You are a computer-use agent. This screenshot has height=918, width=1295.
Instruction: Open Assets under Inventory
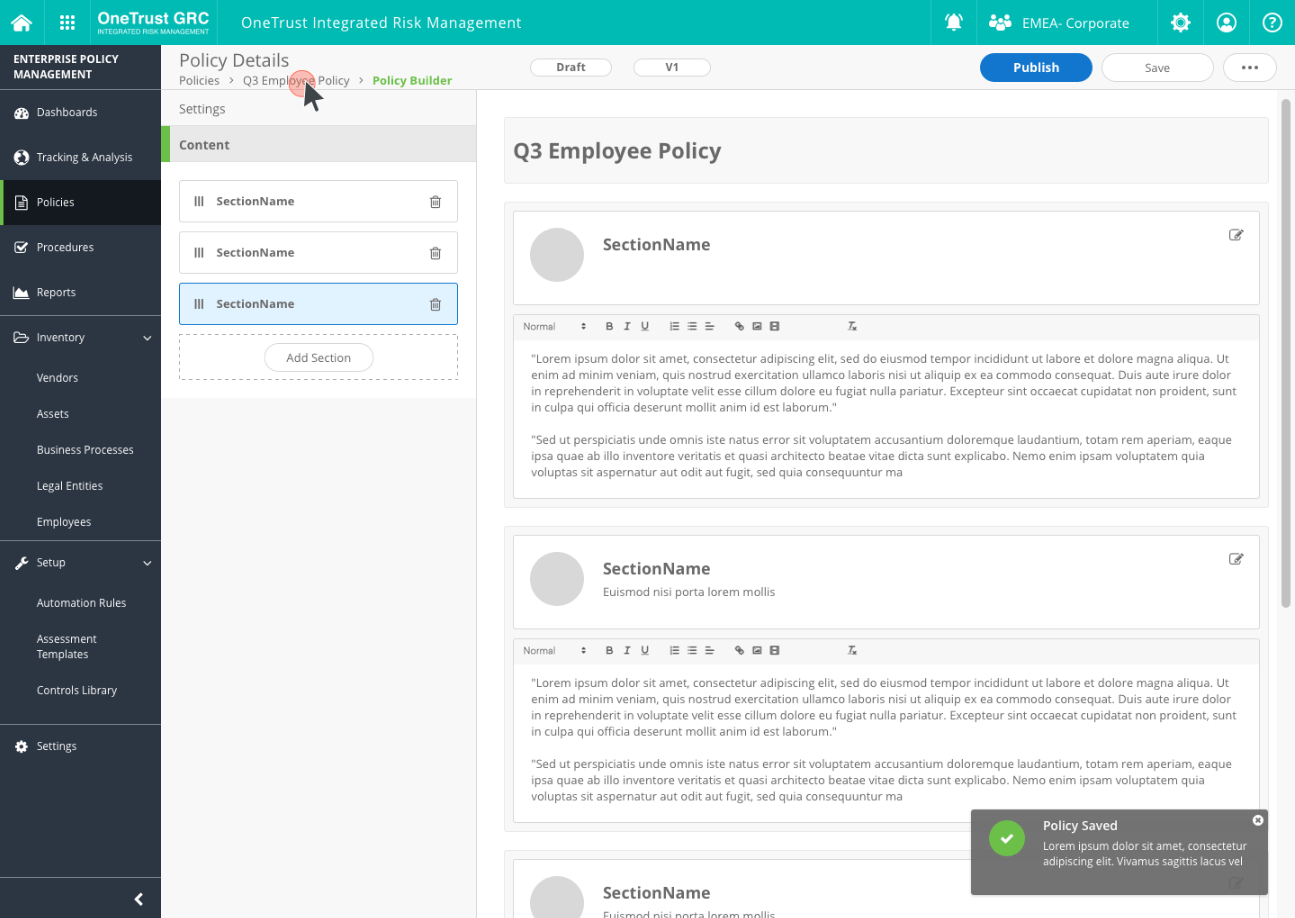53,414
